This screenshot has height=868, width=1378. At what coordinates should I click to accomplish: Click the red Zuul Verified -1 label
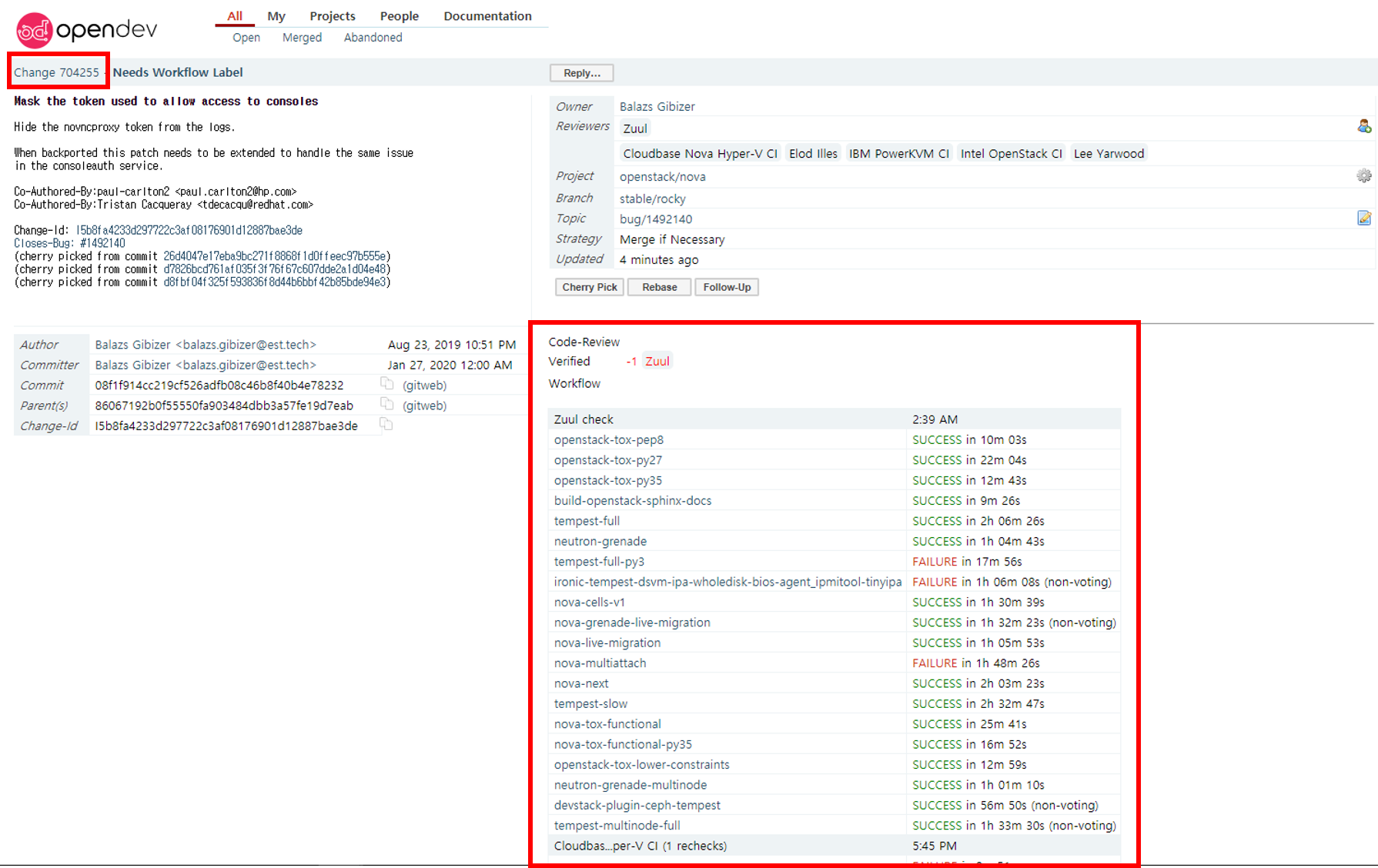657,361
